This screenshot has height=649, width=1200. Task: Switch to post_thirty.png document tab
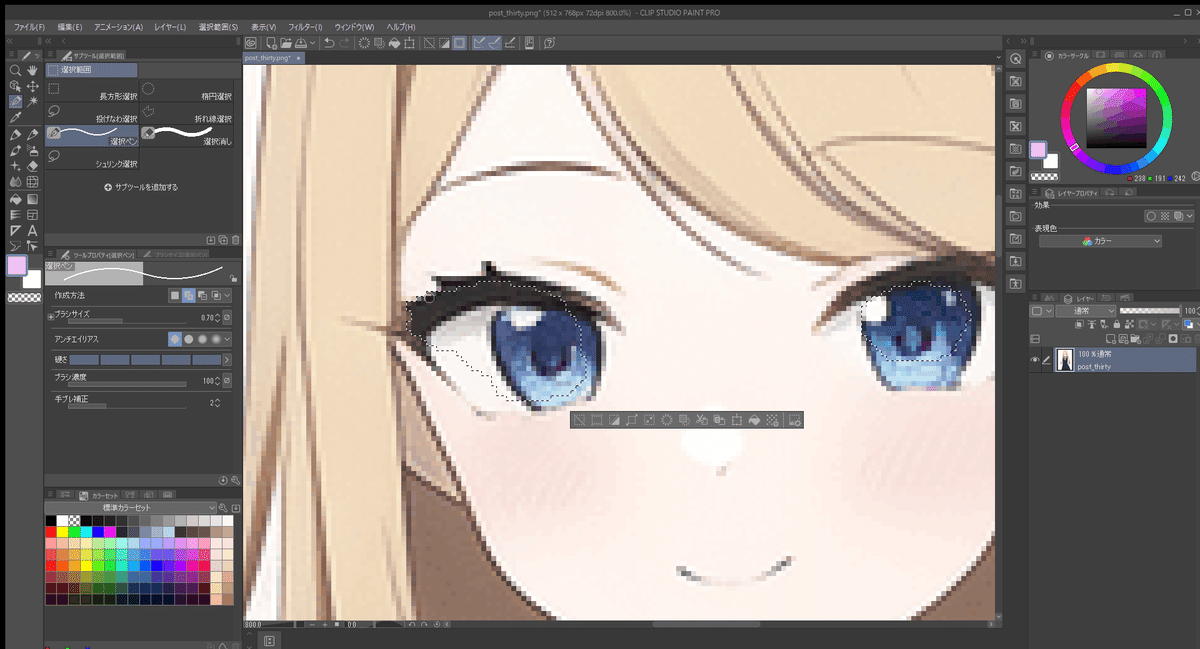[x=272, y=58]
